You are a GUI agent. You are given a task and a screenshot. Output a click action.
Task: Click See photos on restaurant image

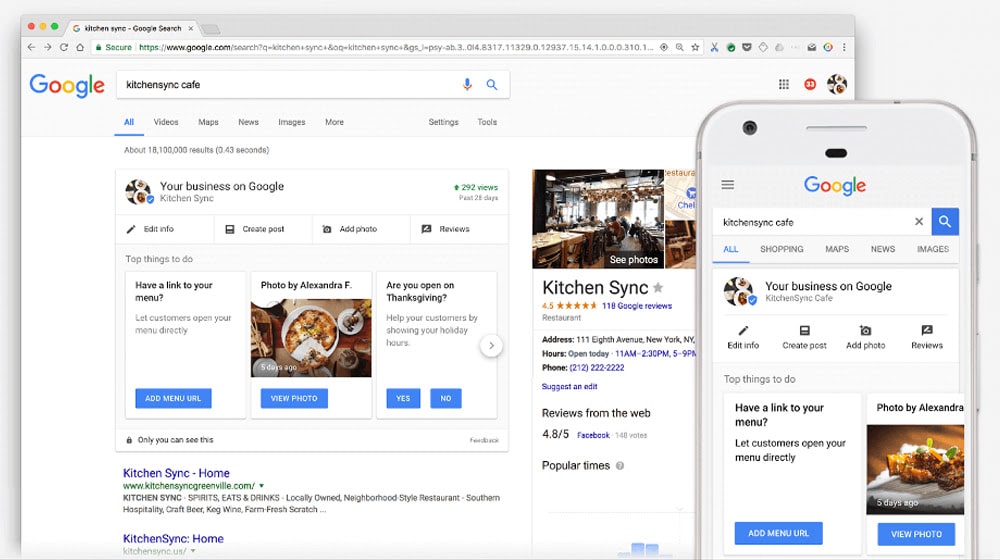pos(633,260)
